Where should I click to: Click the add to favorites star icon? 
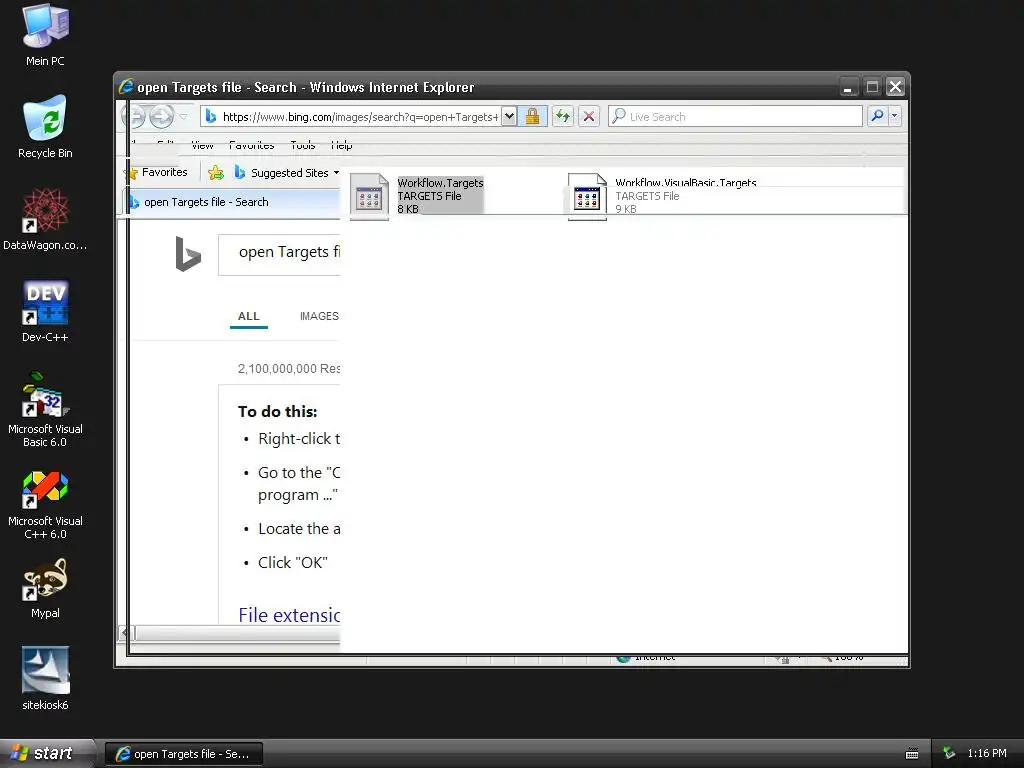[216, 172]
